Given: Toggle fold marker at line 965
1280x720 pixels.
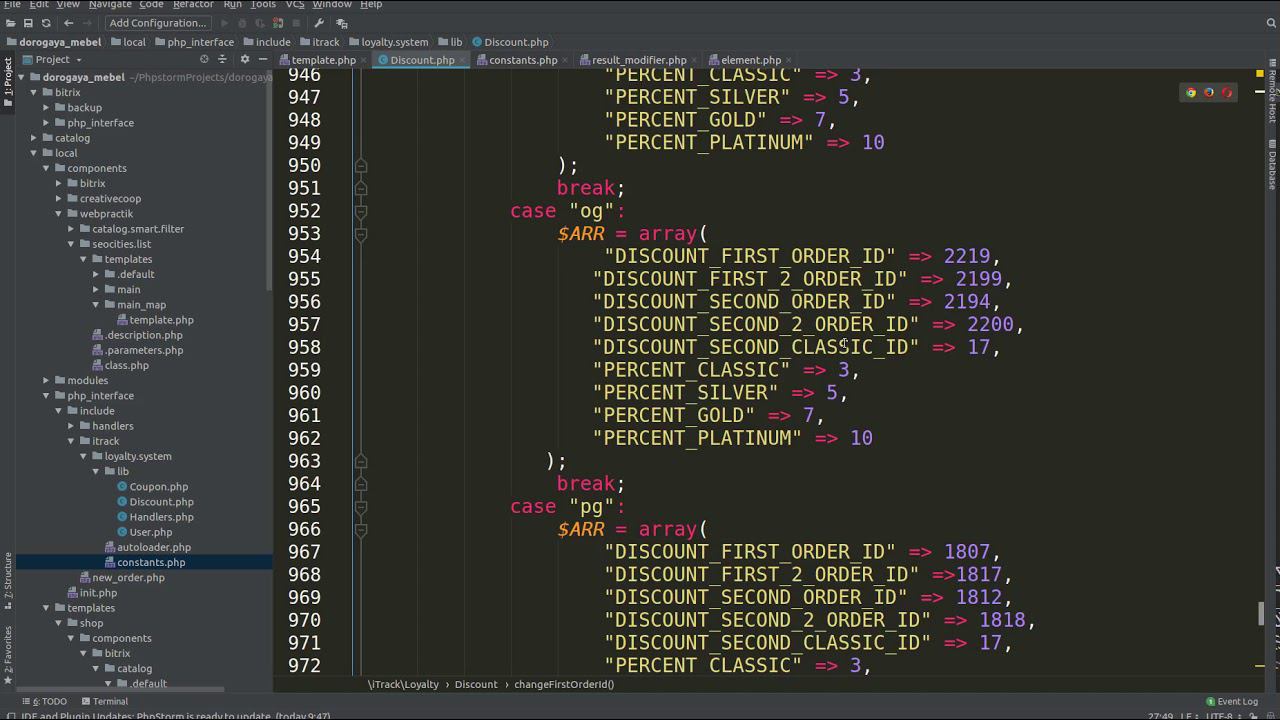Looking at the screenshot, I should point(361,507).
